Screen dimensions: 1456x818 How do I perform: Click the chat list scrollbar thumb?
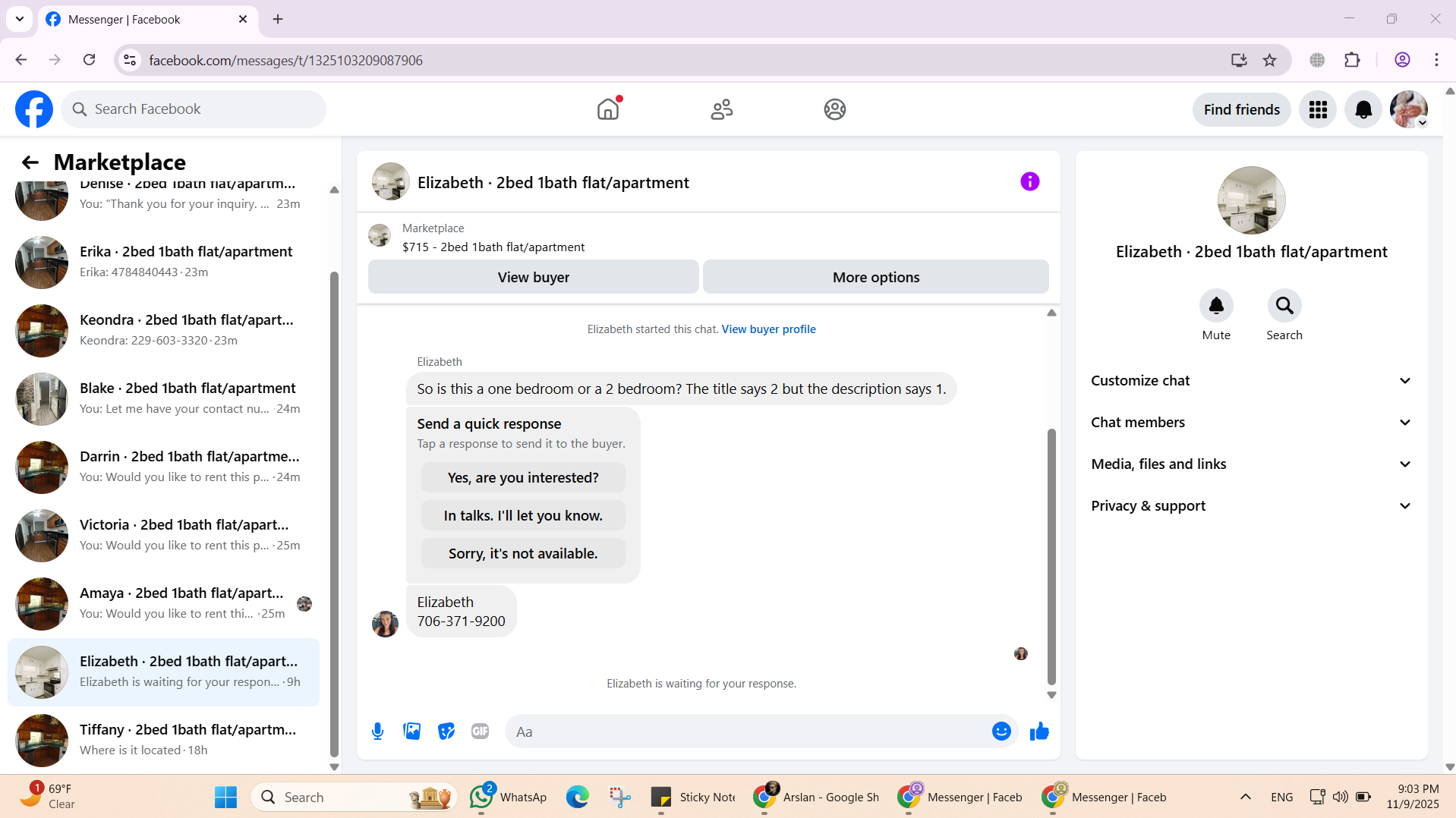(x=334, y=514)
